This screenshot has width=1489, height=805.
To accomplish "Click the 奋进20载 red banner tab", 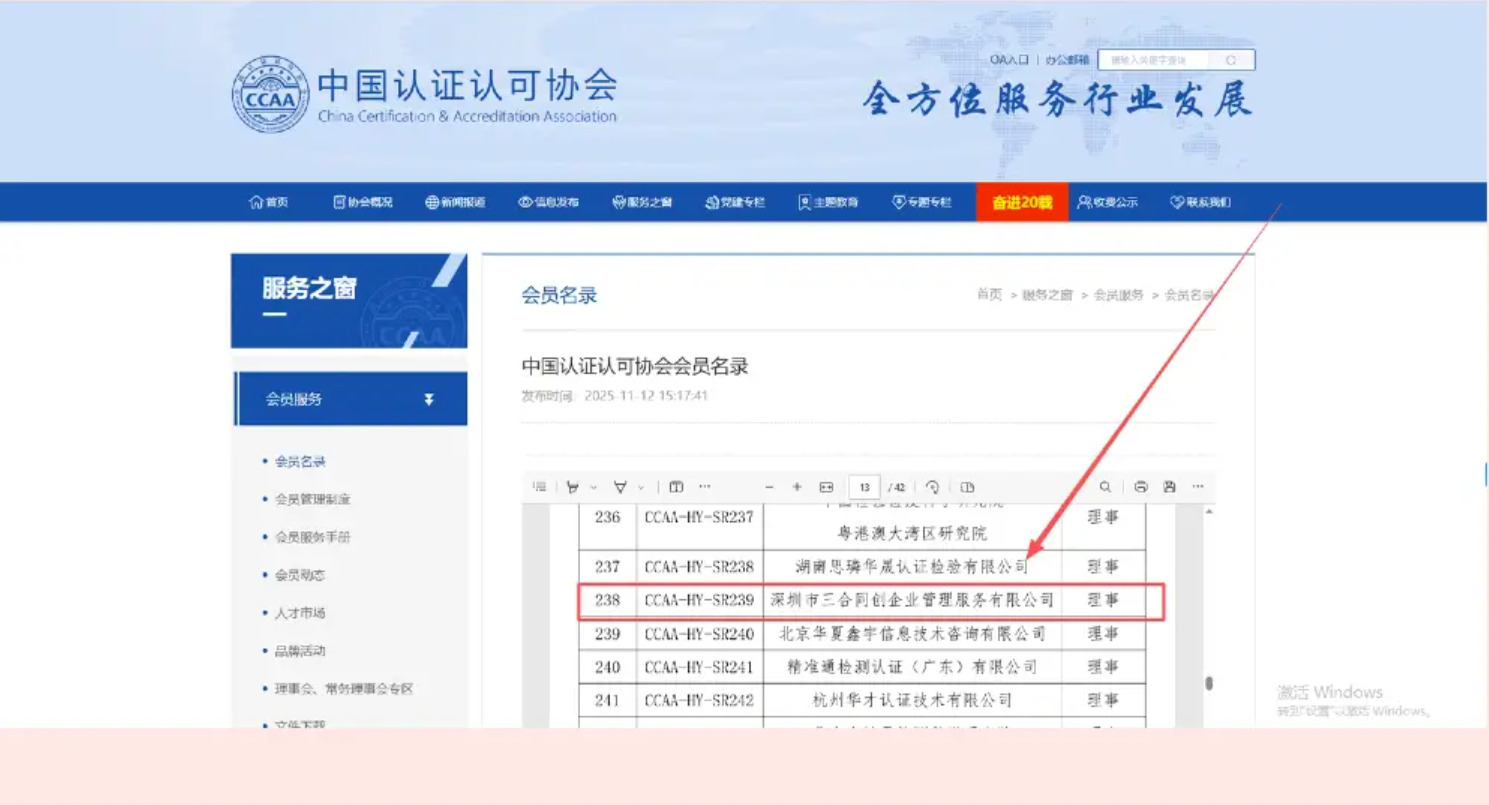I will [x=1022, y=202].
